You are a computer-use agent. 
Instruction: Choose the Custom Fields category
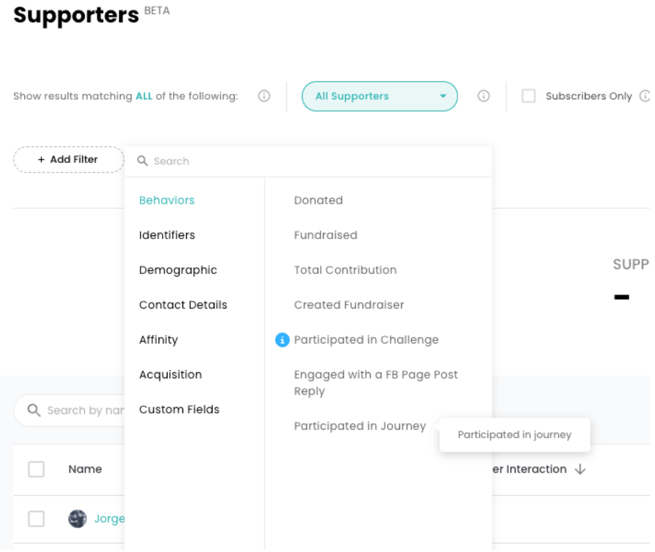tap(180, 409)
